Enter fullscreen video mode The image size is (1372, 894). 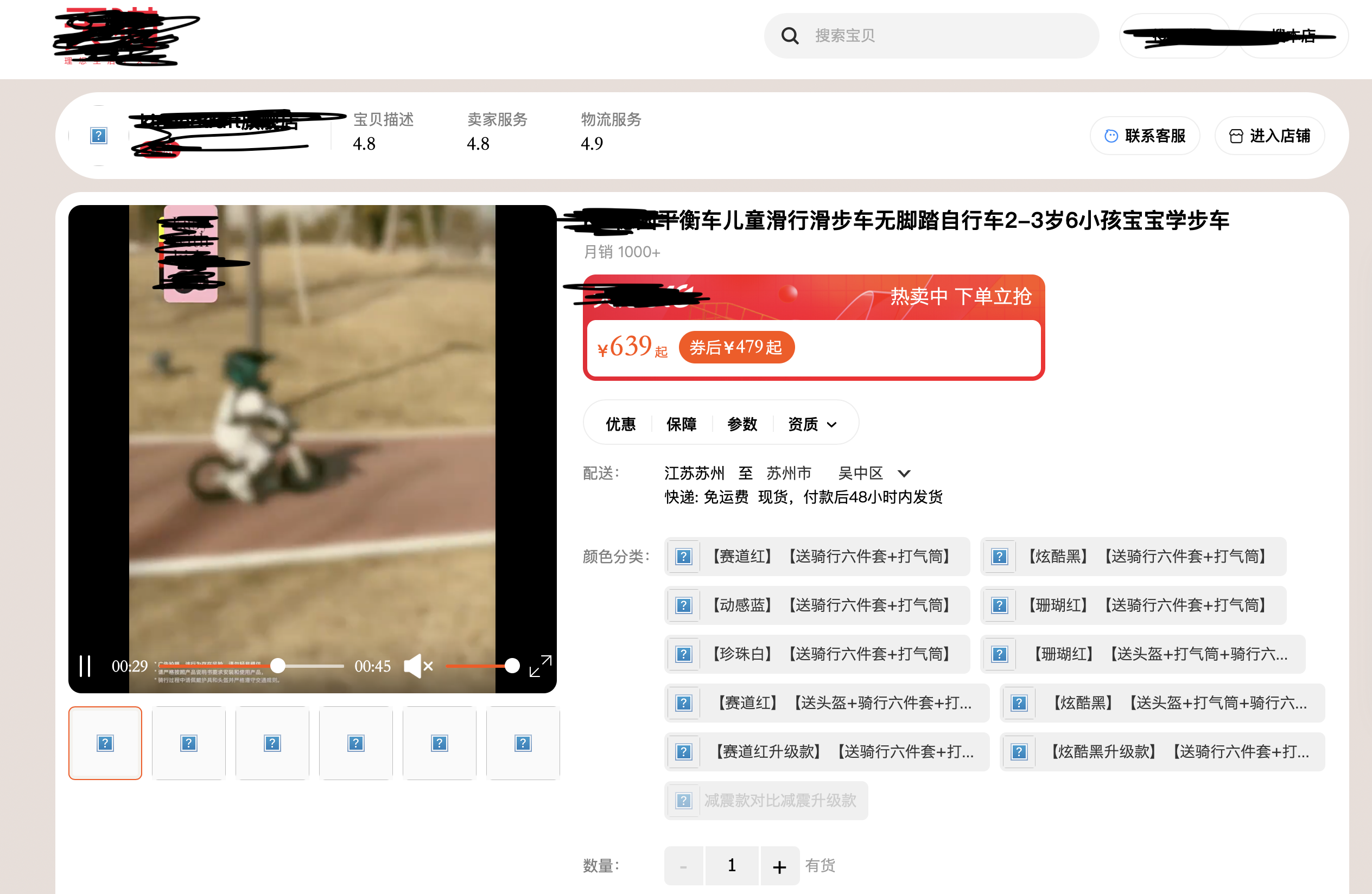click(x=540, y=666)
